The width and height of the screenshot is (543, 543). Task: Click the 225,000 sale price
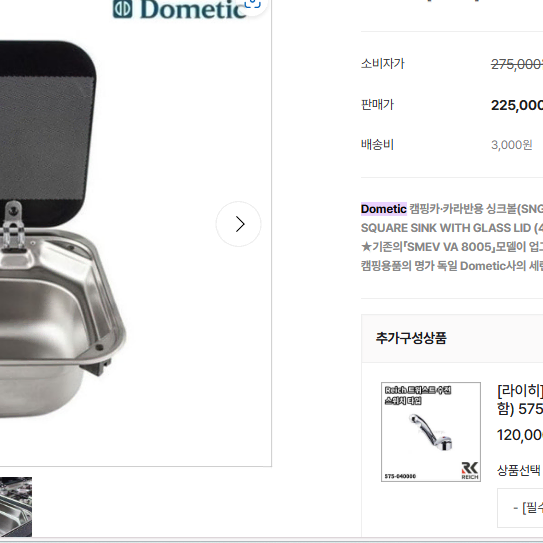[x=517, y=105]
